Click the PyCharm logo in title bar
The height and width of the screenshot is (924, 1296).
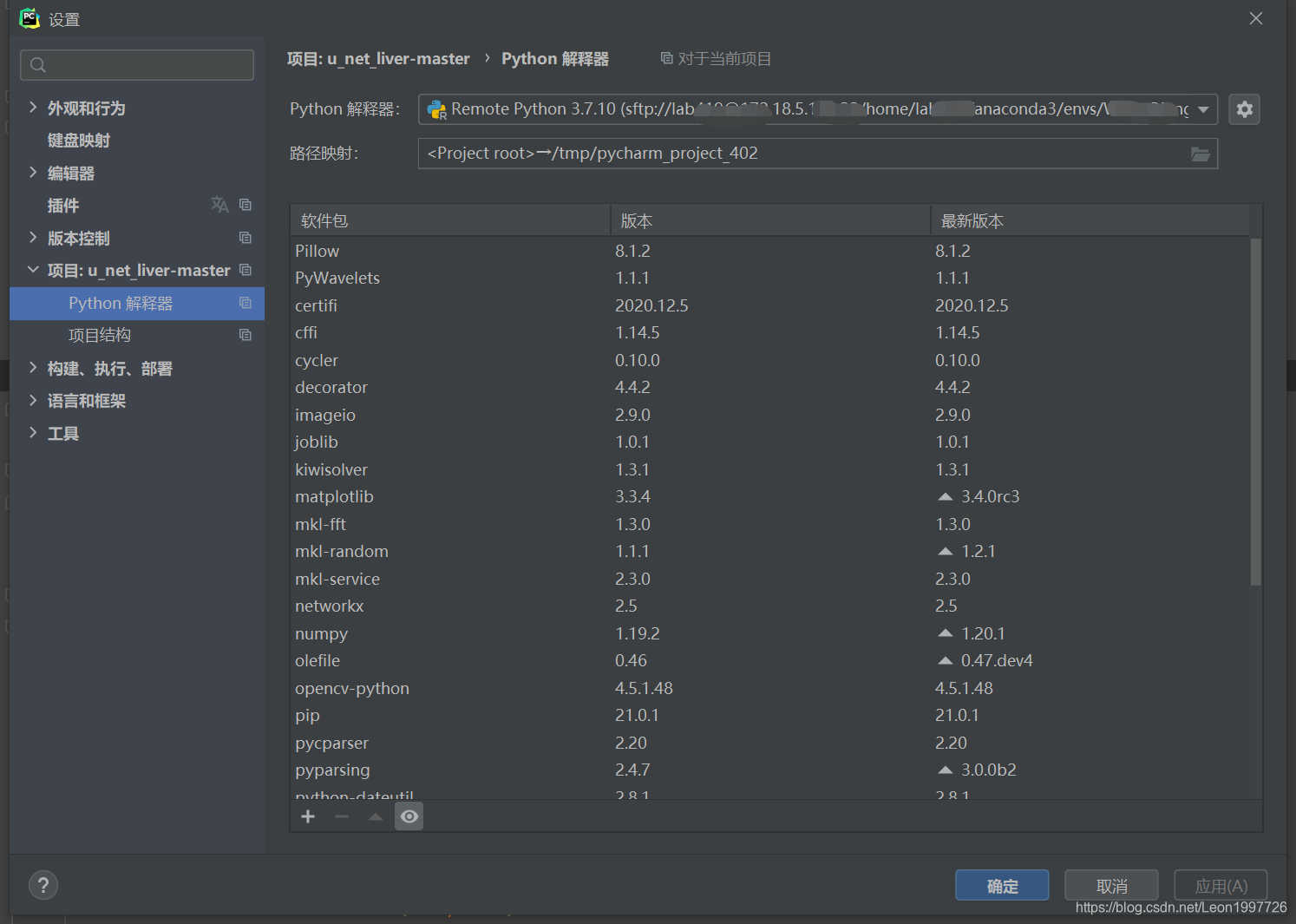29,18
